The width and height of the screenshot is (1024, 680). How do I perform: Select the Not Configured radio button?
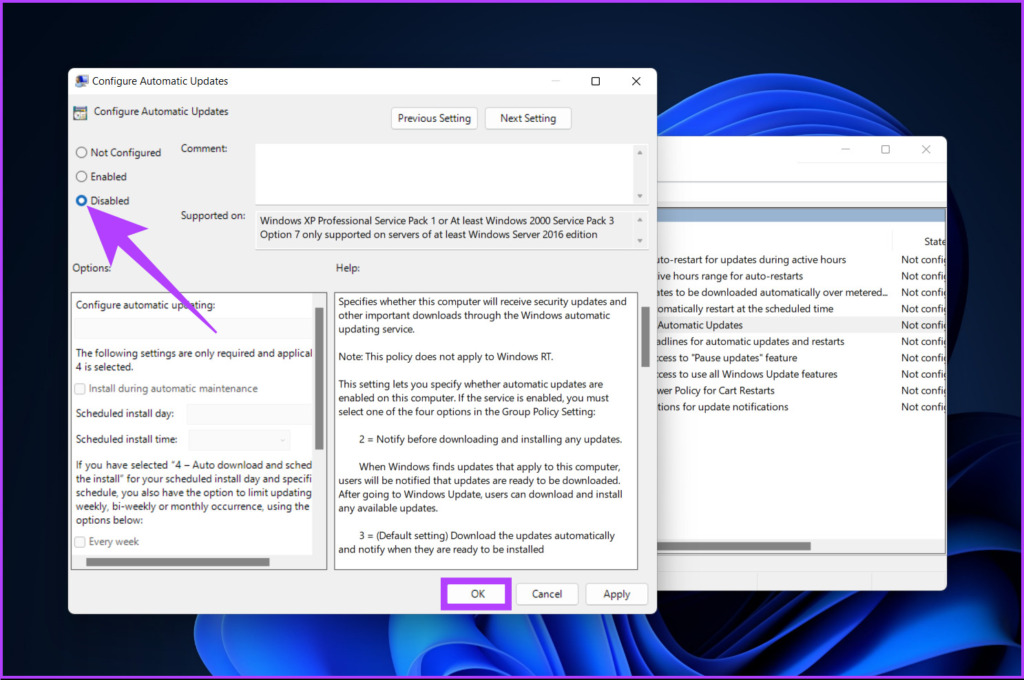(82, 153)
